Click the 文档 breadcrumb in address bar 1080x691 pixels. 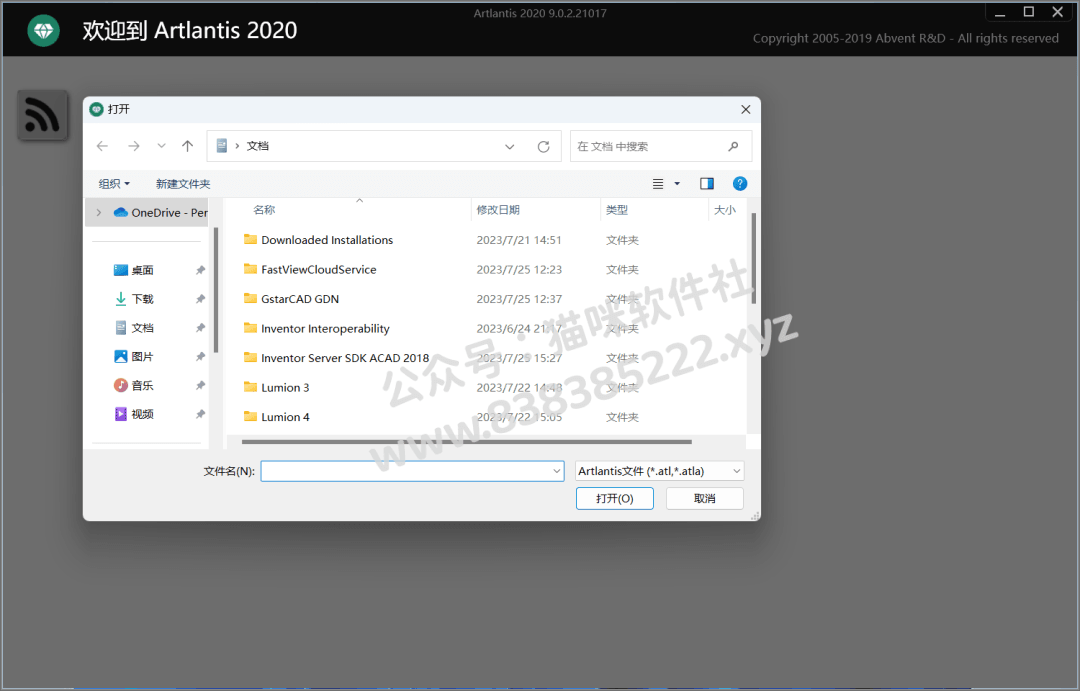[258, 146]
